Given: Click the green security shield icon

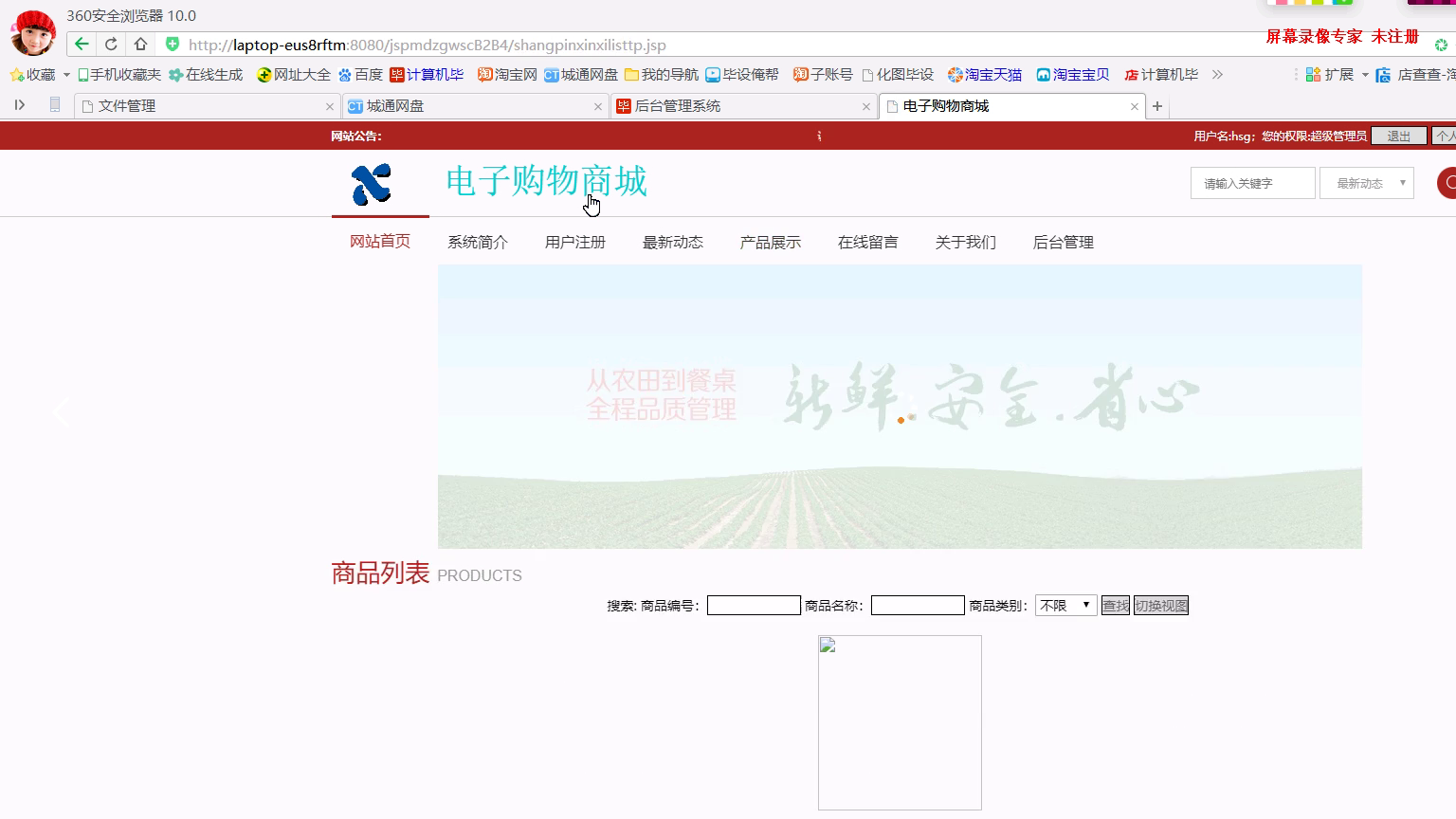Looking at the screenshot, I should (172, 44).
